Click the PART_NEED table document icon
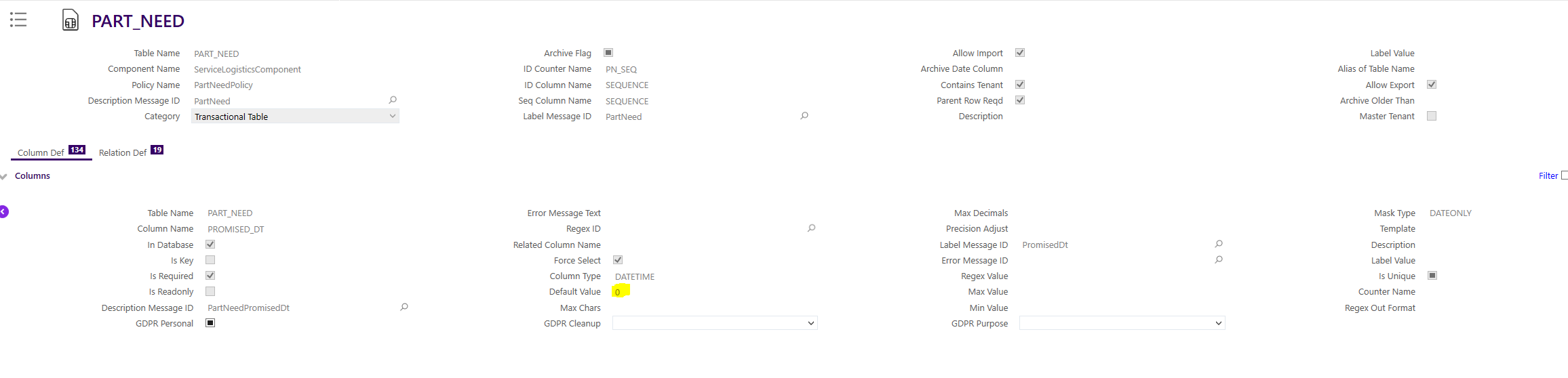1568x378 pixels. (71, 20)
